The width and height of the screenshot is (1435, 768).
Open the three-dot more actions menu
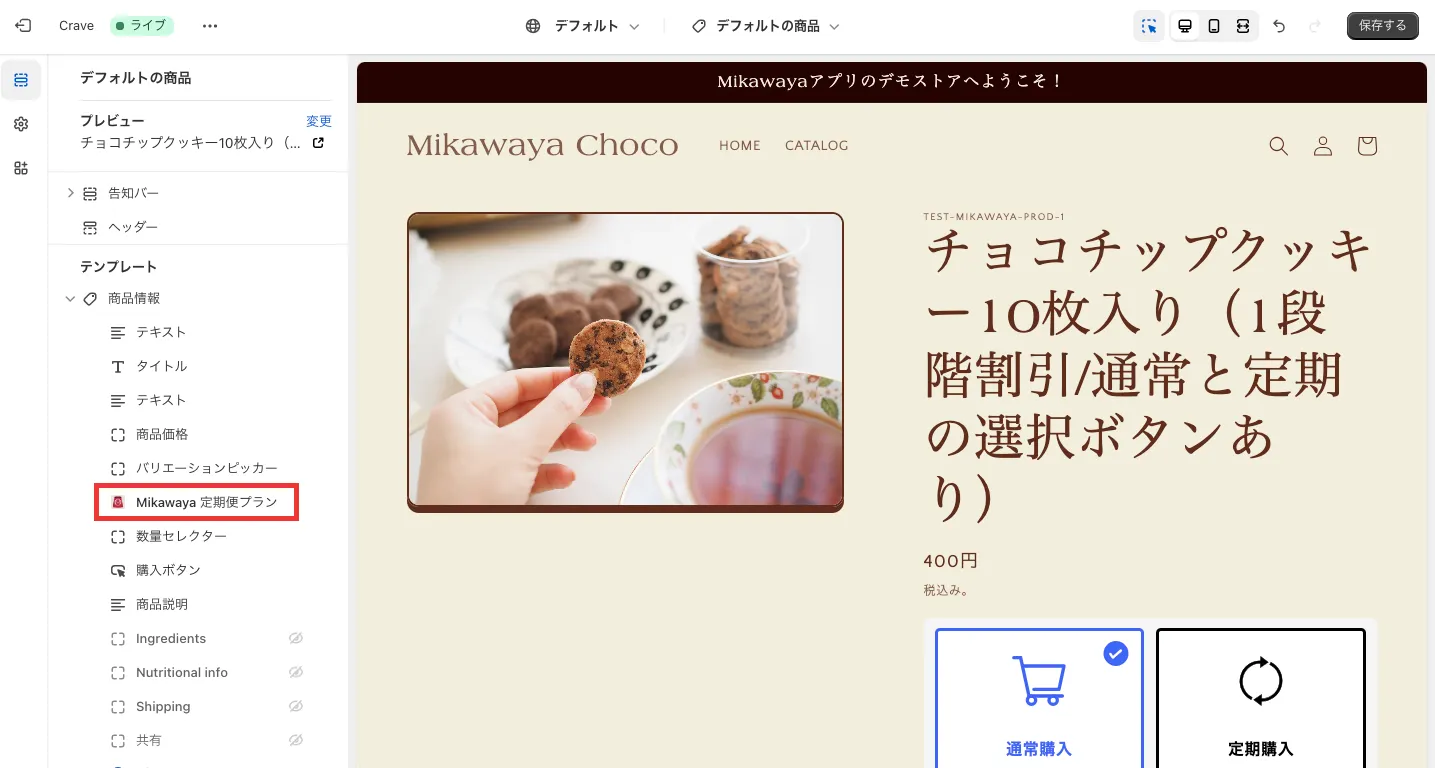209,26
